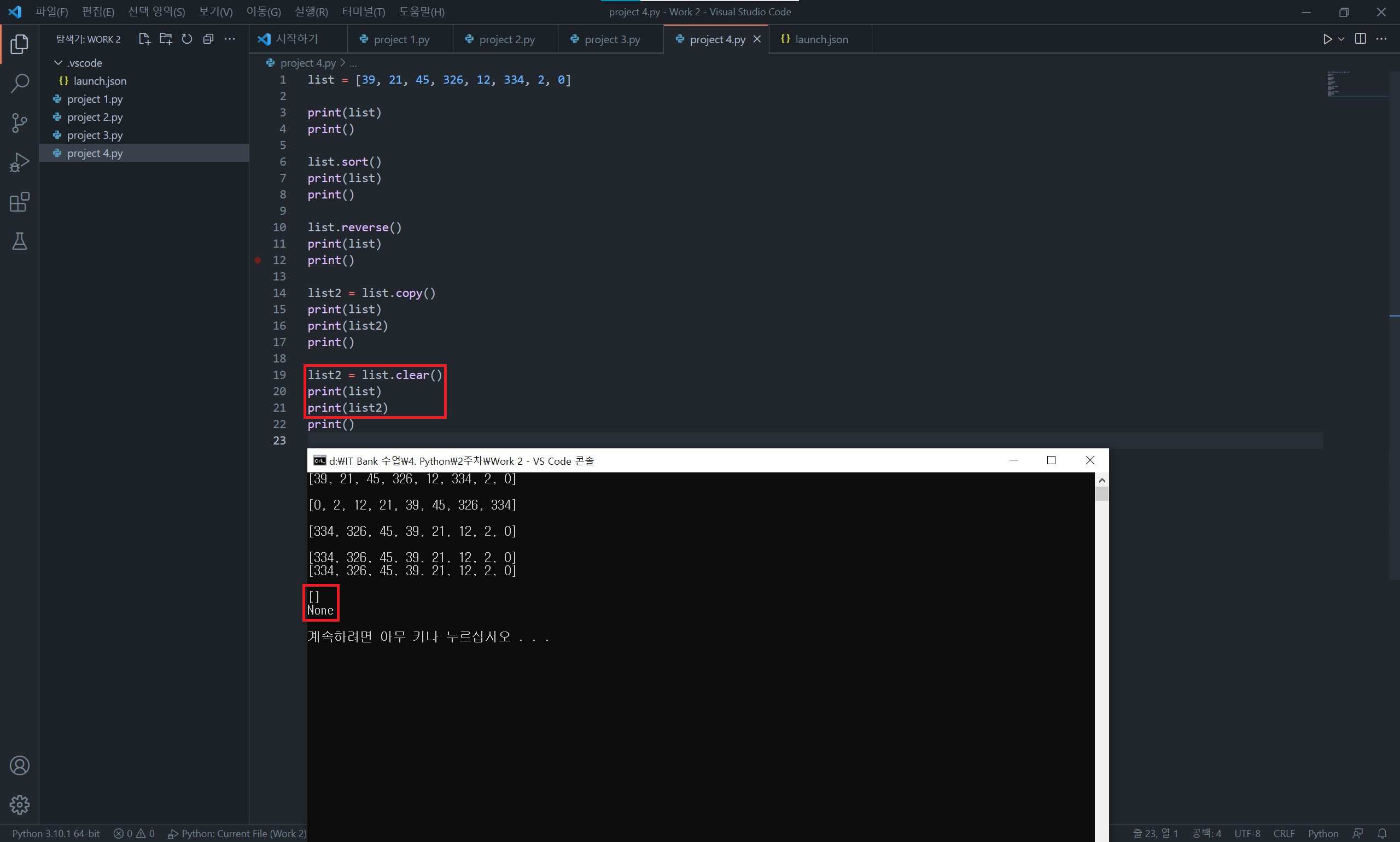Click Refresh Explorer icon

tap(186, 39)
